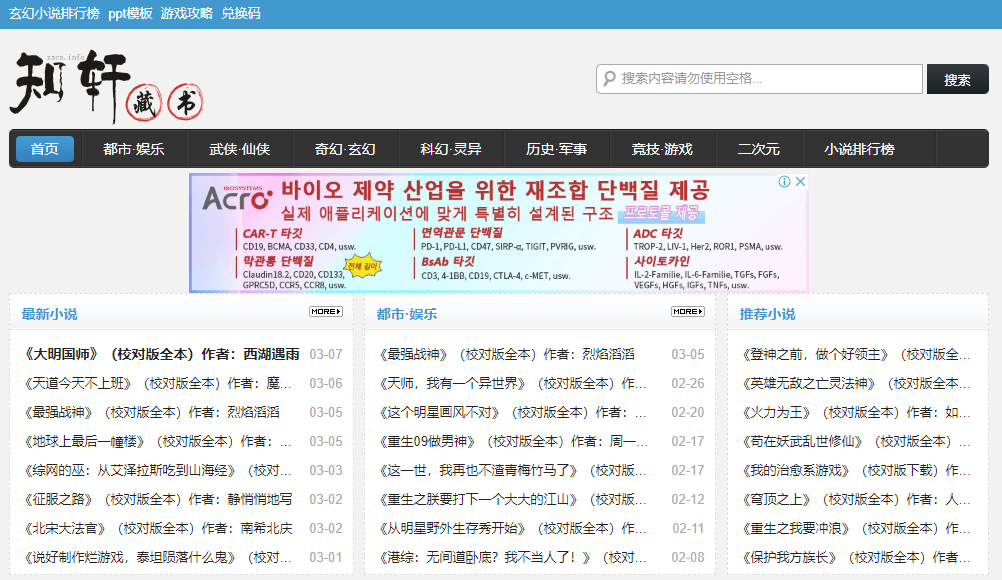Select the 首页 navigation tab
Screen dimensions: 1002x580
(x=45, y=149)
